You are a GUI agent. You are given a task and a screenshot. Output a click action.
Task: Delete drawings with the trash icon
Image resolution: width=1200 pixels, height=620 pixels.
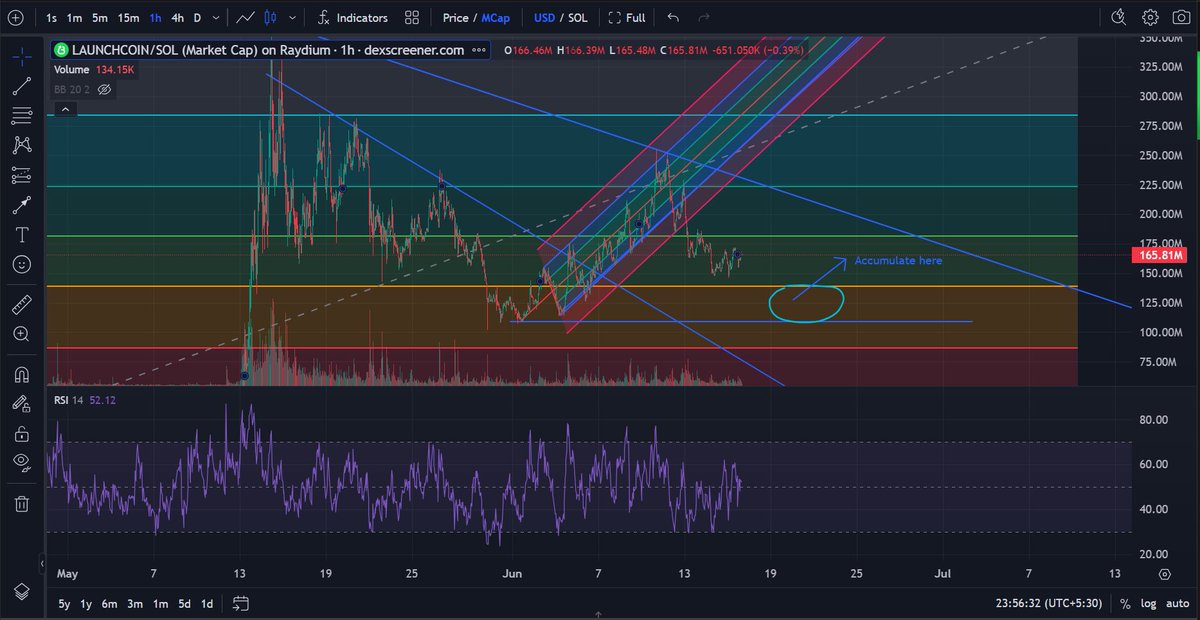(21, 504)
